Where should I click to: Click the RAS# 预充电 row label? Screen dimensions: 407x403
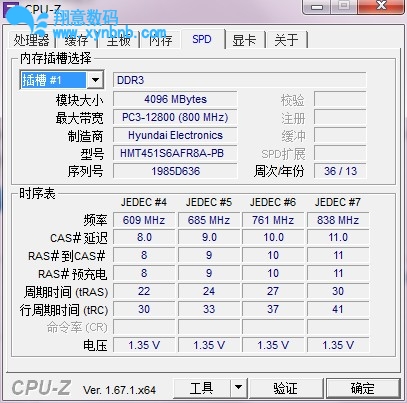(72, 274)
